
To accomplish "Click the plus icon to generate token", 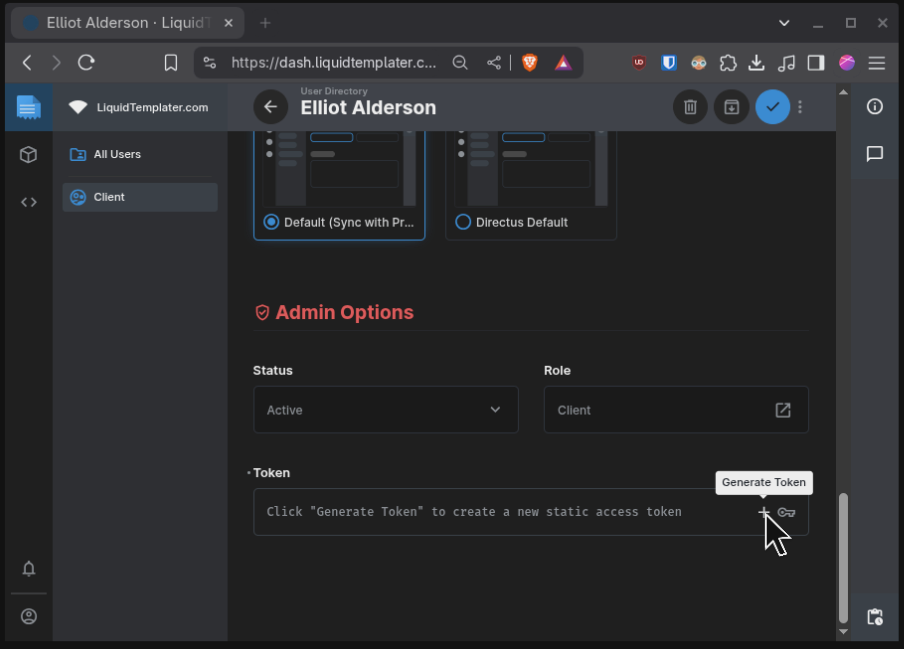I will pyautogui.click(x=763, y=512).
